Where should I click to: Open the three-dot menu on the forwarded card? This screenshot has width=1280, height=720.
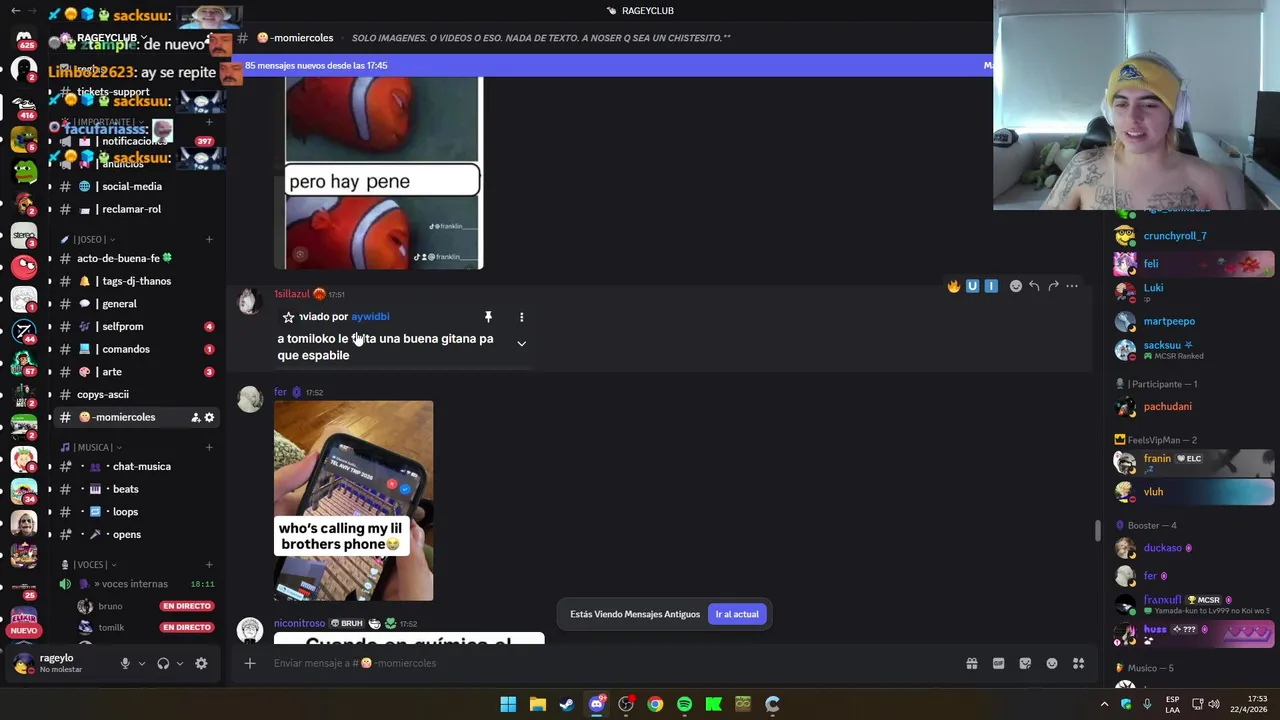(521, 317)
